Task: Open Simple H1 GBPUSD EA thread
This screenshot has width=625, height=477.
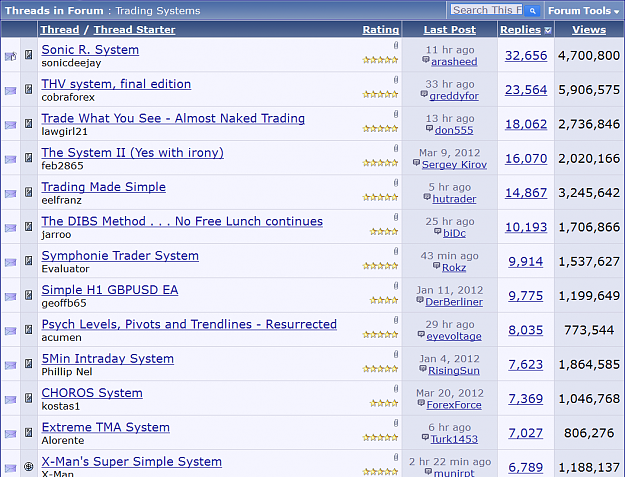Action: pyautogui.click(x=110, y=290)
